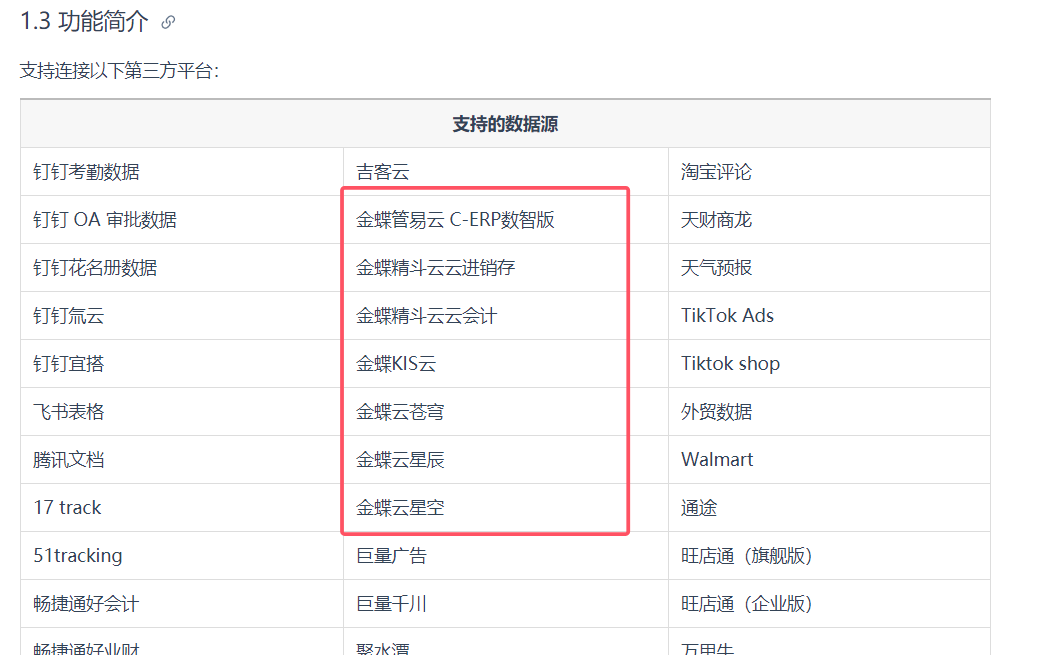Viewport: 1063px width, 655px height.
Task: Select the 旺店通（企业版） cell
Action: [x=829, y=603]
